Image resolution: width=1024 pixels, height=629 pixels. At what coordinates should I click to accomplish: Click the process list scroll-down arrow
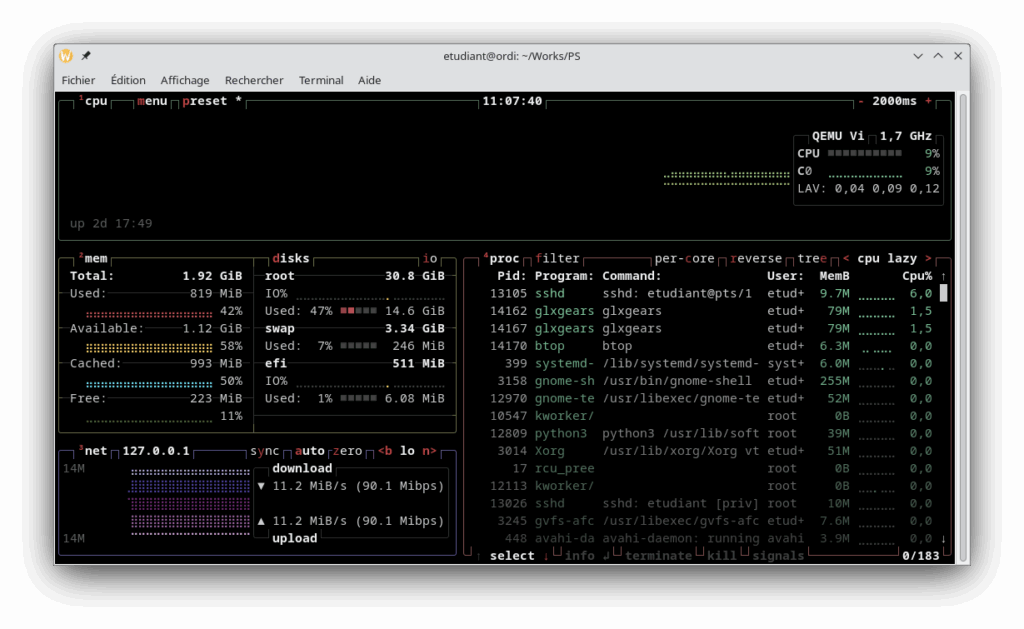943,539
